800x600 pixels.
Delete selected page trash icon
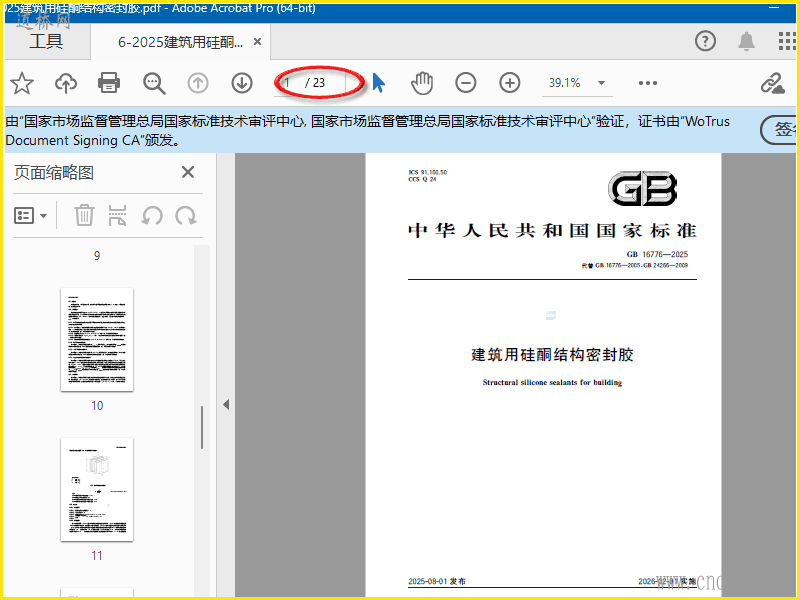tap(84, 215)
